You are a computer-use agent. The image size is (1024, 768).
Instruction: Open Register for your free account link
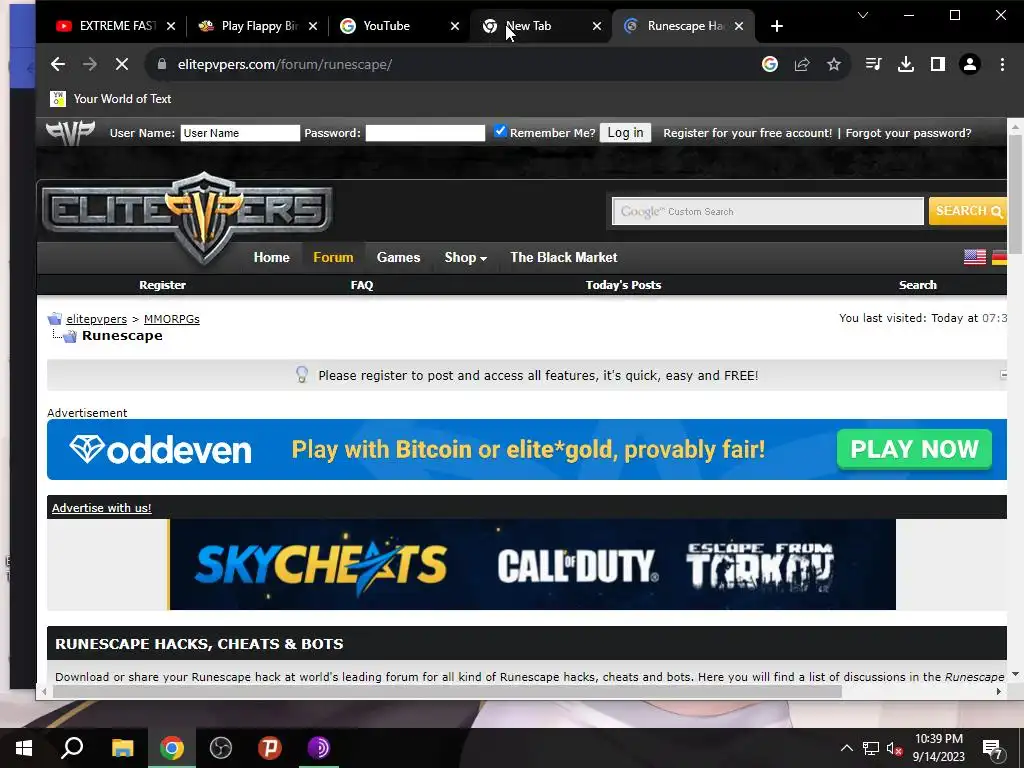tap(748, 133)
